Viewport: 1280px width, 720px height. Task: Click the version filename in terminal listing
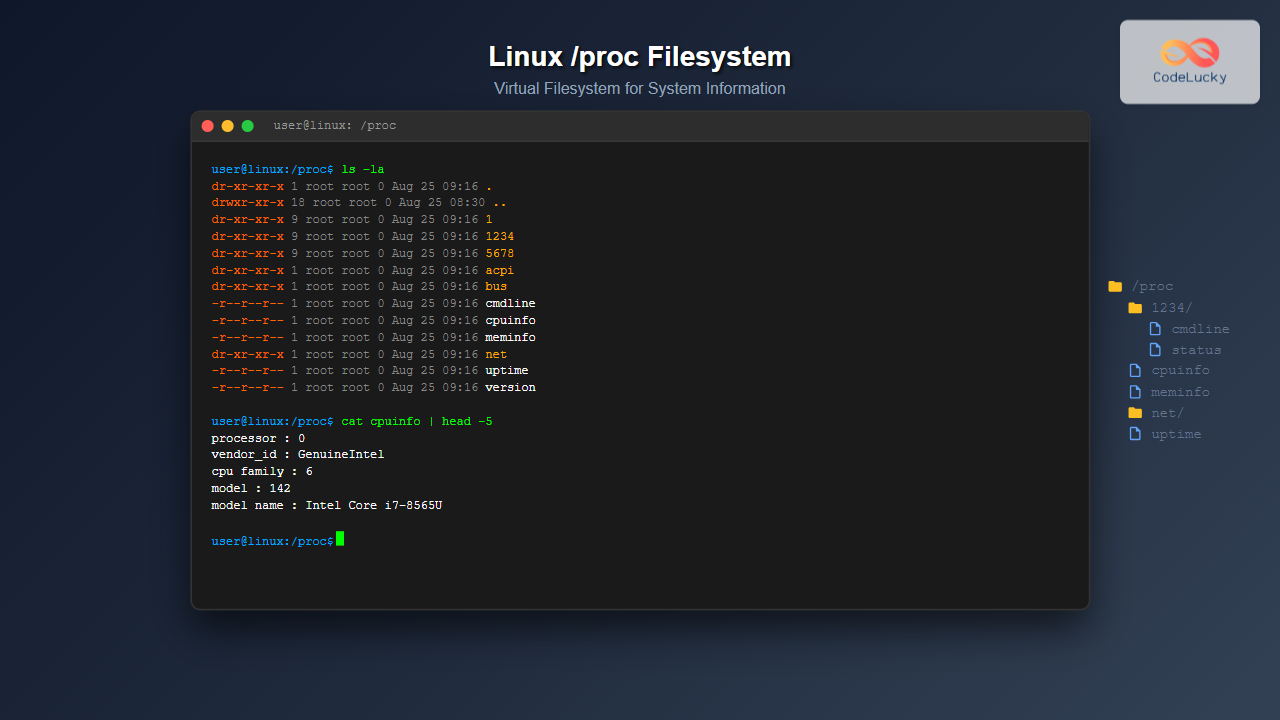[x=510, y=387]
